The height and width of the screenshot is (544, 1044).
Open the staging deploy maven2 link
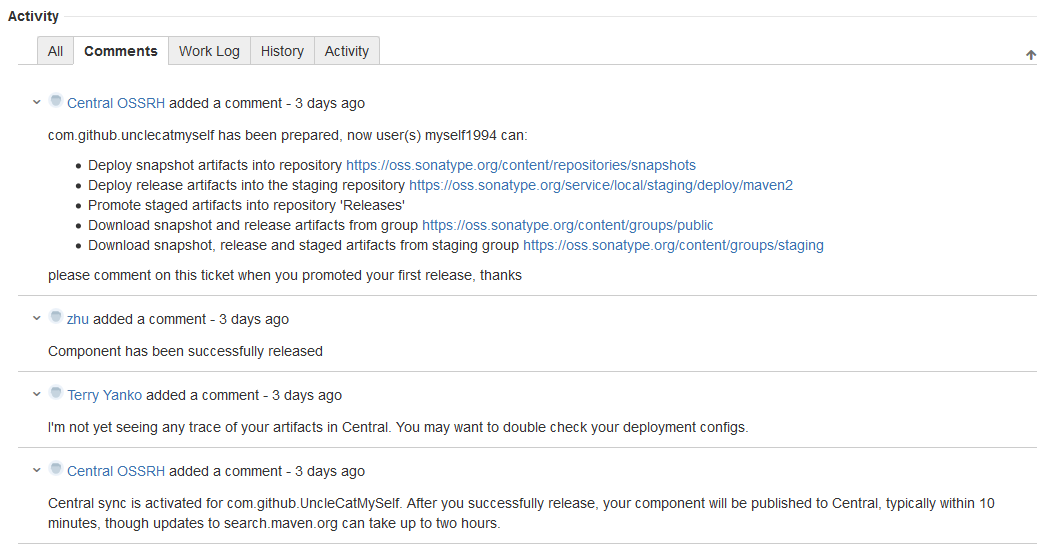tap(600, 185)
